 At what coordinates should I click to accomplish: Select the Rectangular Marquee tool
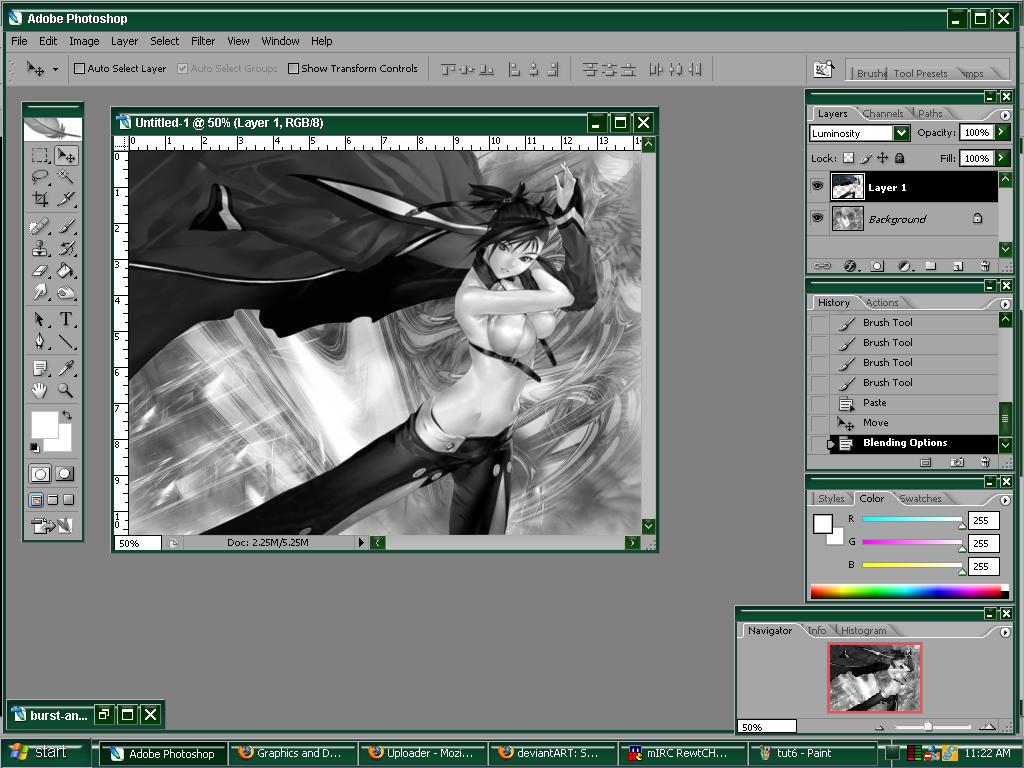40,155
